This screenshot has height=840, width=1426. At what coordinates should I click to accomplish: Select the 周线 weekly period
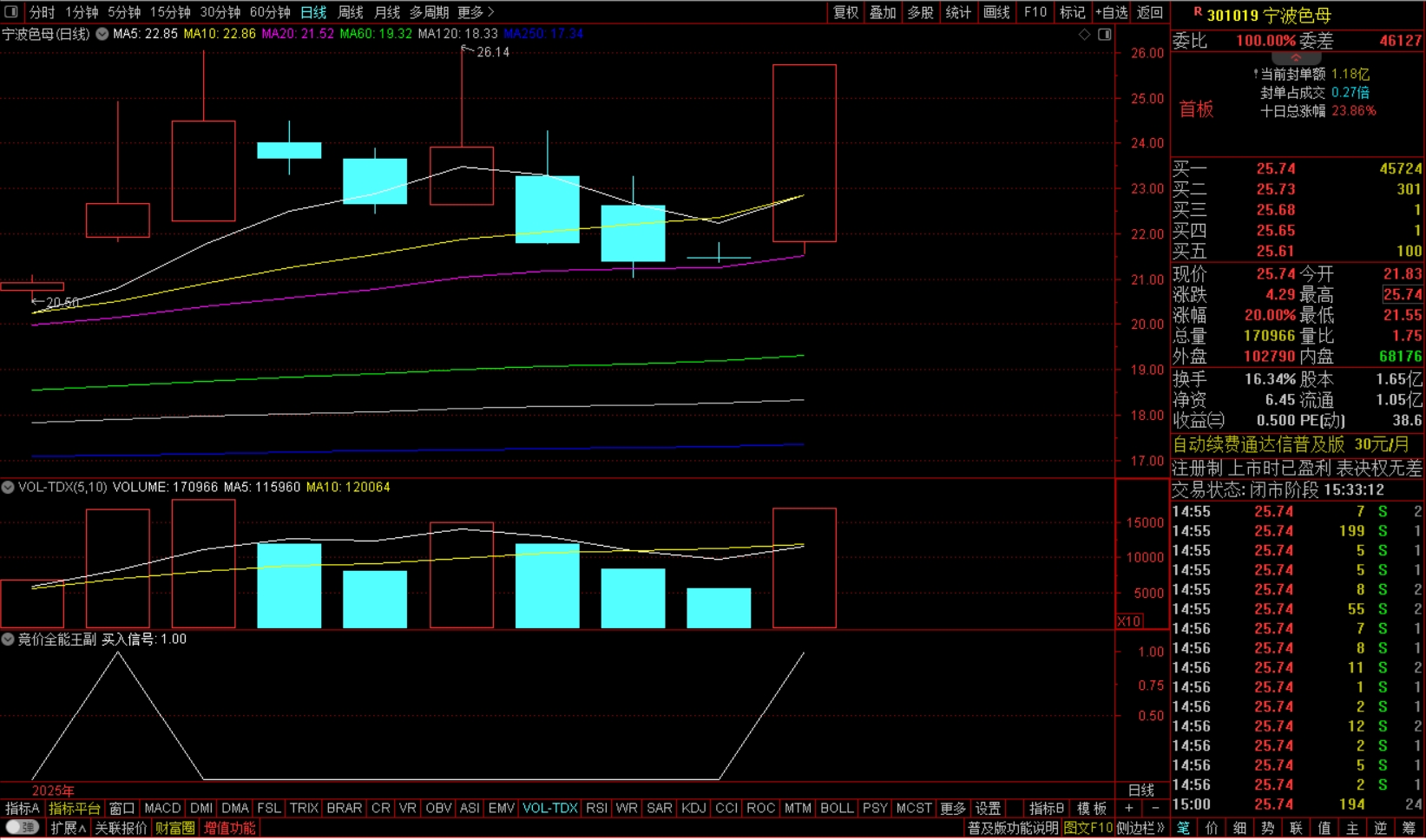351,12
